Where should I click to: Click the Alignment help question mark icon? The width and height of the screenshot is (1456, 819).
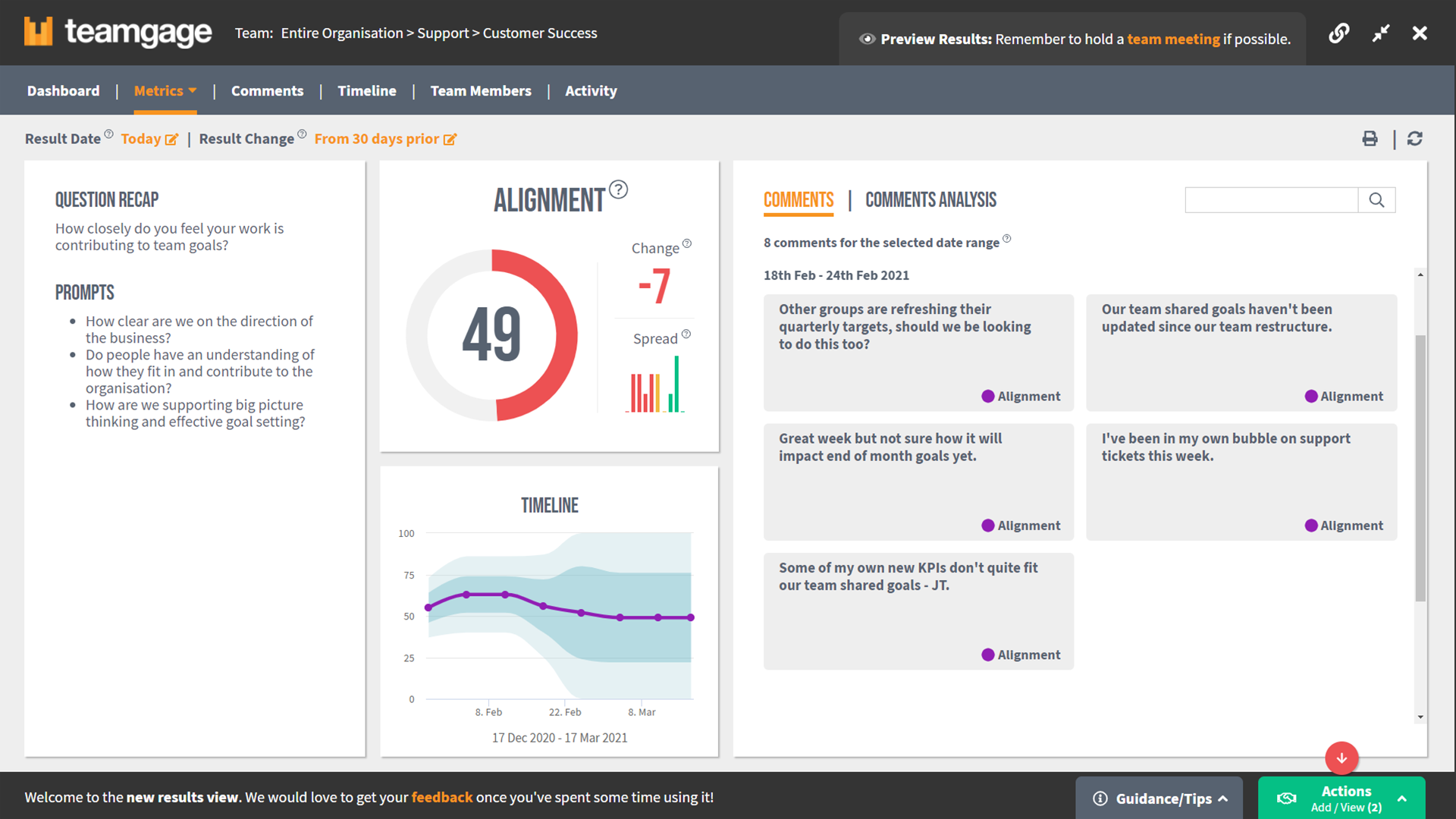pyautogui.click(x=618, y=190)
